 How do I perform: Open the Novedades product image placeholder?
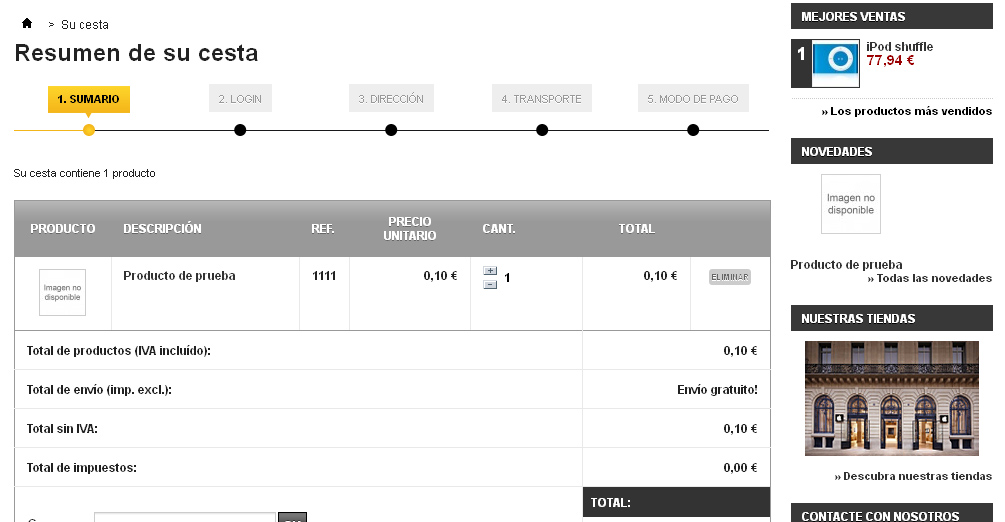click(851, 204)
